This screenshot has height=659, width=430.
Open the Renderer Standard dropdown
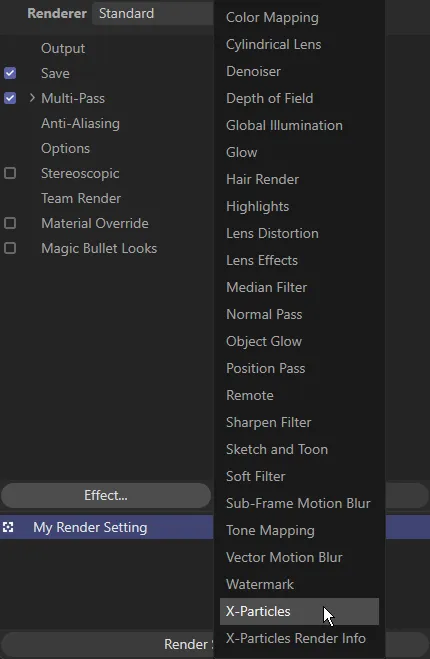(153, 13)
